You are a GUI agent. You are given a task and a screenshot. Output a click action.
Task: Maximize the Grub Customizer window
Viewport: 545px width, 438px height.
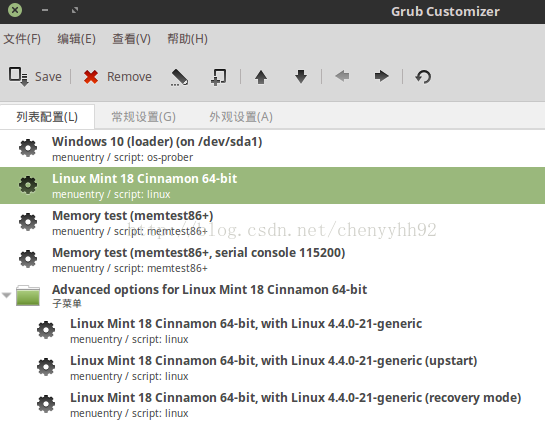[x=75, y=10]
